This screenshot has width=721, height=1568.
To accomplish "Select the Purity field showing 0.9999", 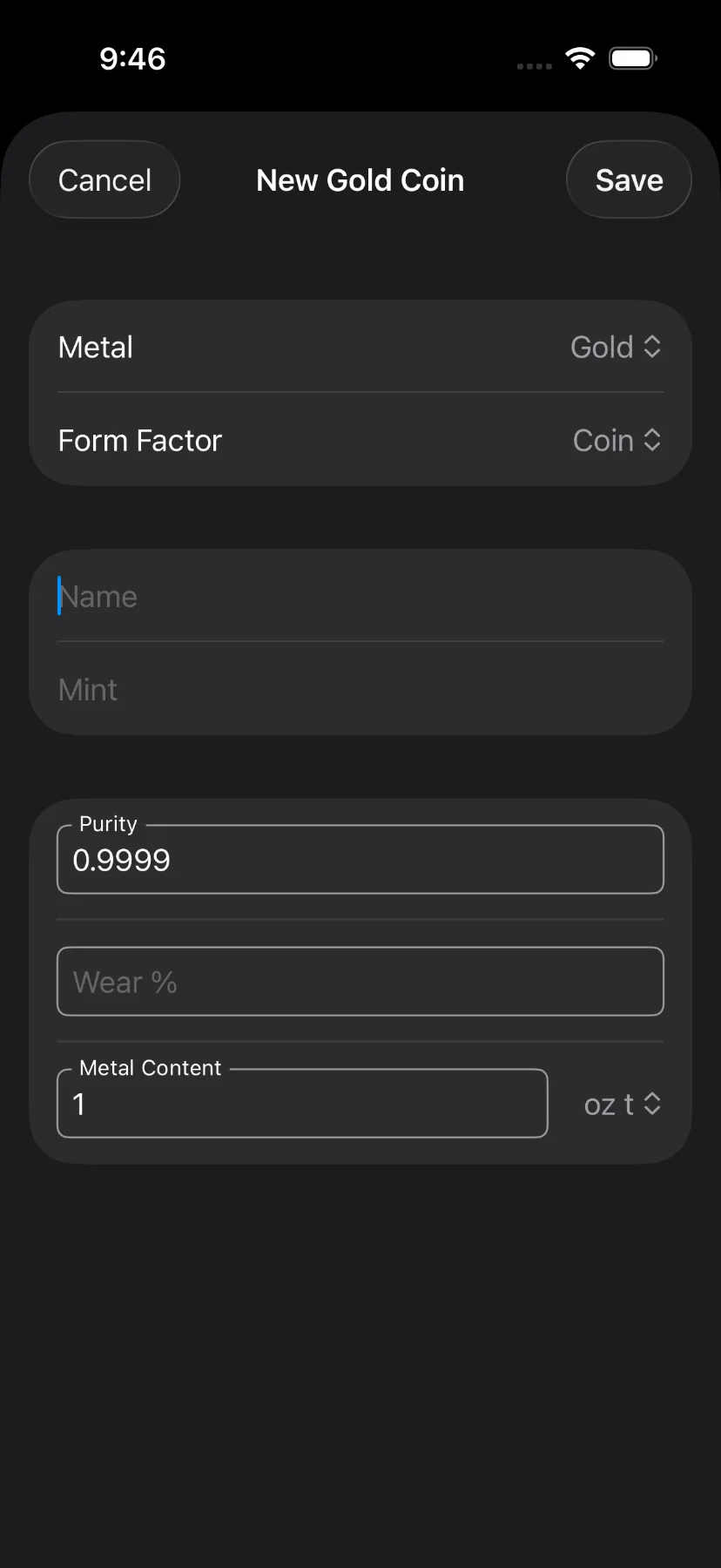I will click(360, 860).
